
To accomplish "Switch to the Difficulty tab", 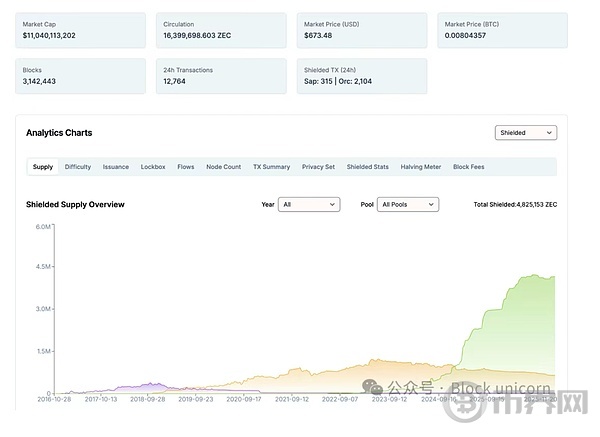I will (x=78, y=167).
